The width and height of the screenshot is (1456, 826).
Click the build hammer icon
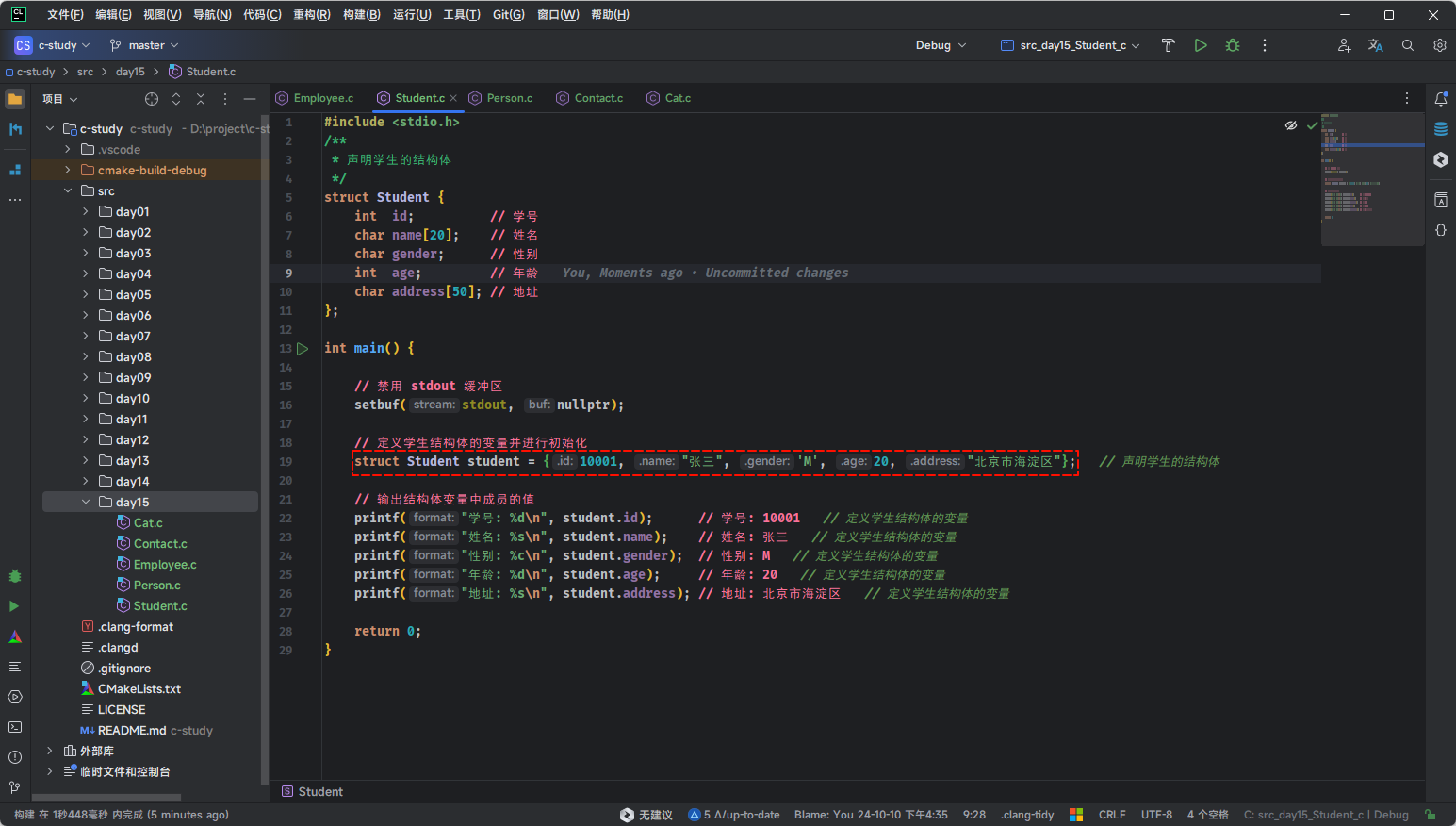(1168, 45)
